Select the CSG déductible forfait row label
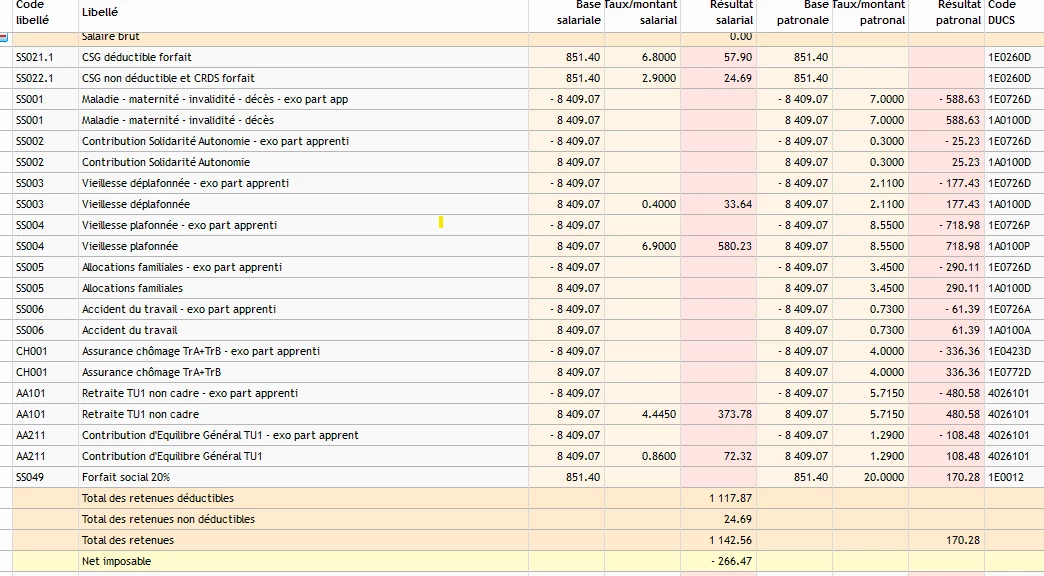 point(136,57)
